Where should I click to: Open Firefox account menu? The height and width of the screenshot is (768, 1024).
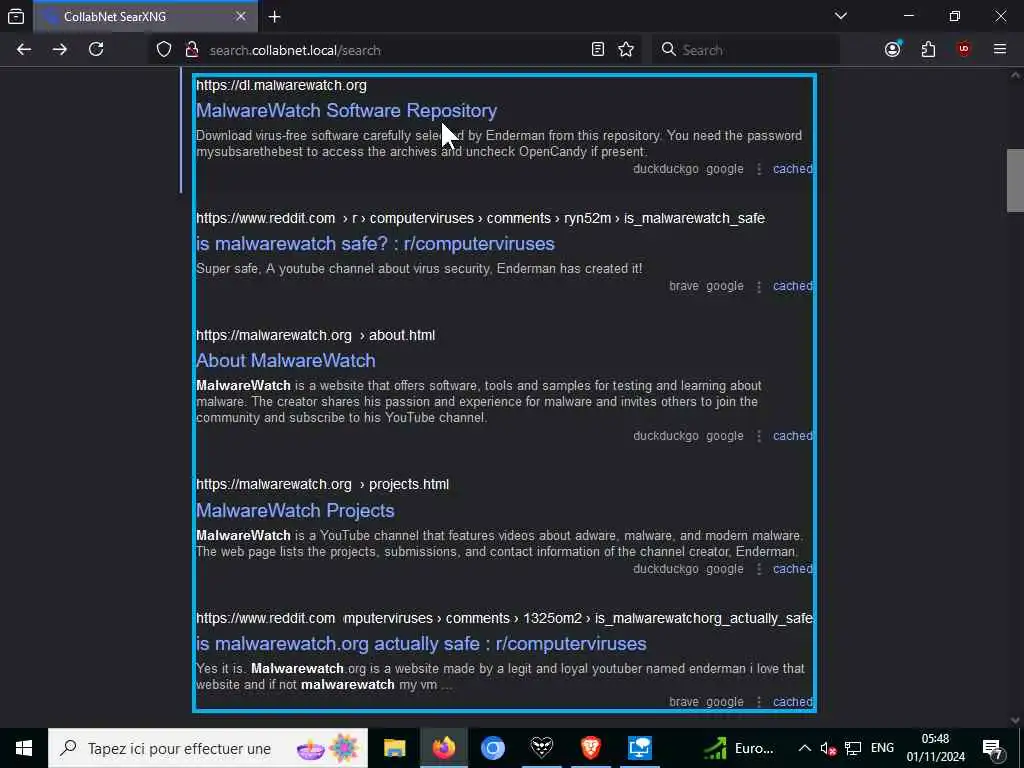click(893, 50)
